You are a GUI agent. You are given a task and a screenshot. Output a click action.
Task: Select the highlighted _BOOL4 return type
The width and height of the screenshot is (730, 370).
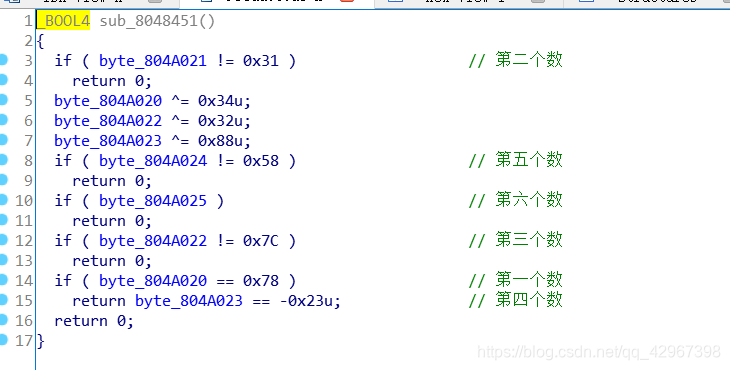pos(63,21)
